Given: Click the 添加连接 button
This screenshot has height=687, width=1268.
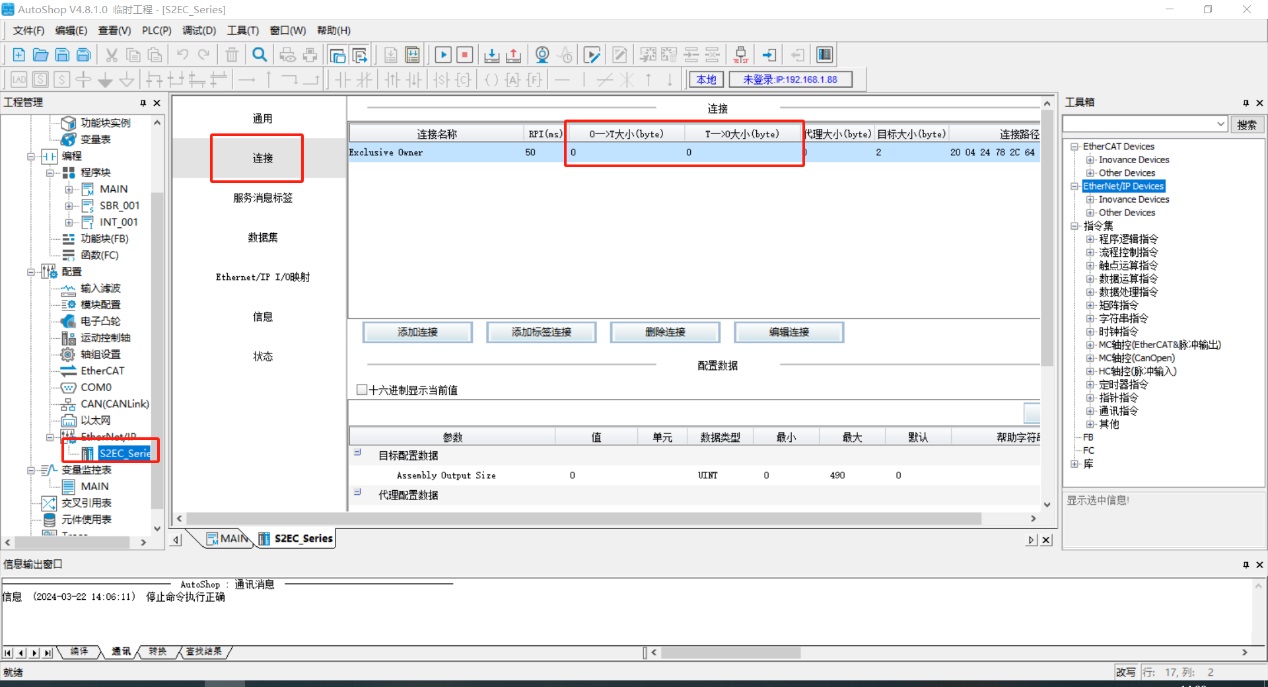Looking at the screenshot, I should click(417, 332).
